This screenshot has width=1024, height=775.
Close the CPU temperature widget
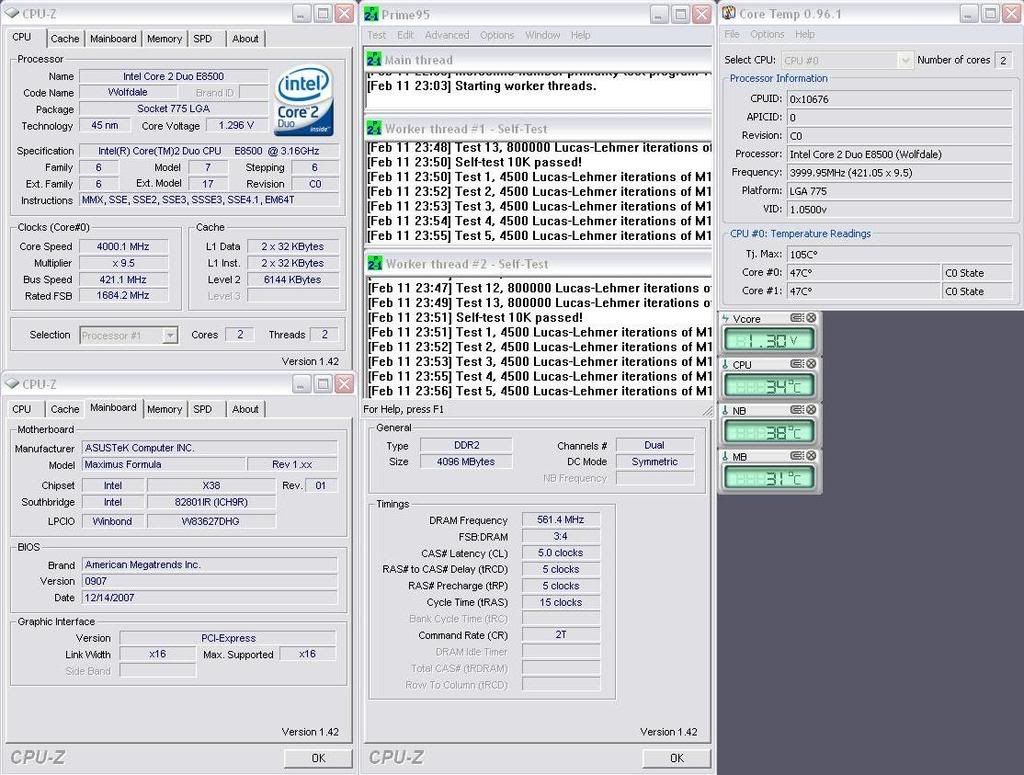click(810, 364)
